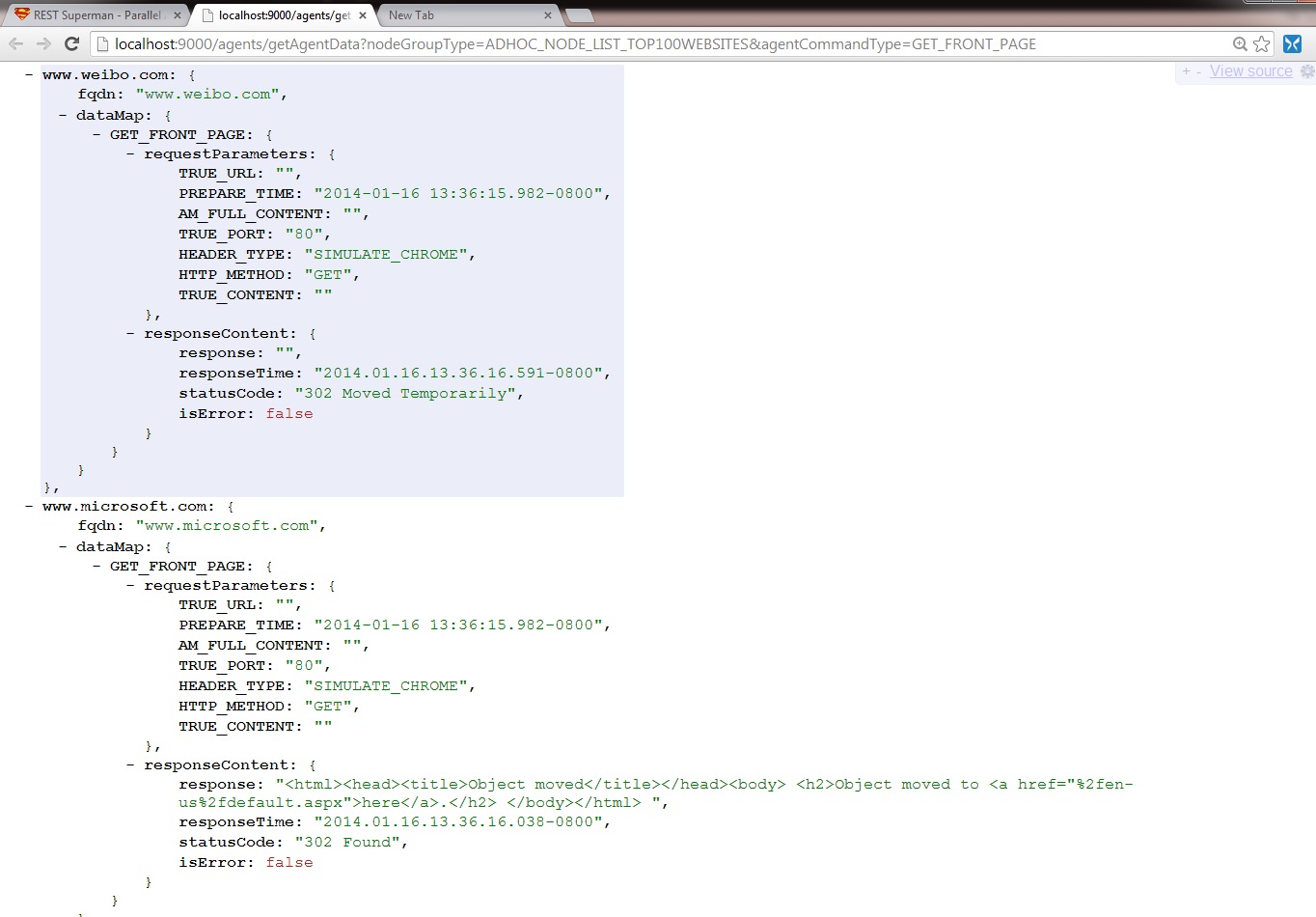This screenshot has width=1316, height=917.
Task: Close the New Tab tab
Action: tap(547, 15)
